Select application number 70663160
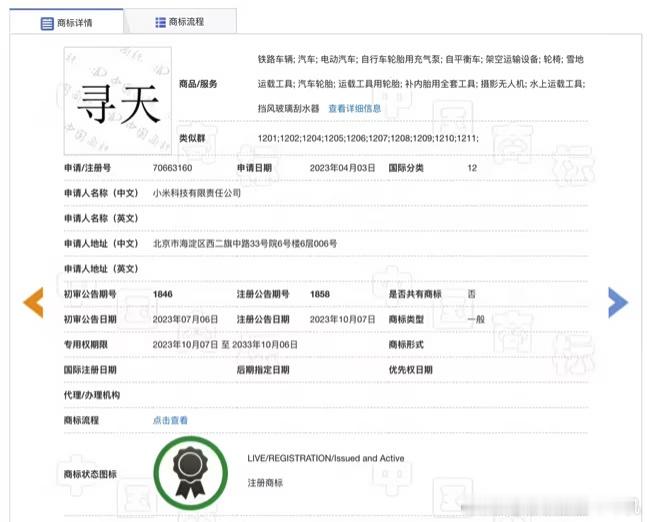 [x=172, y=168]
